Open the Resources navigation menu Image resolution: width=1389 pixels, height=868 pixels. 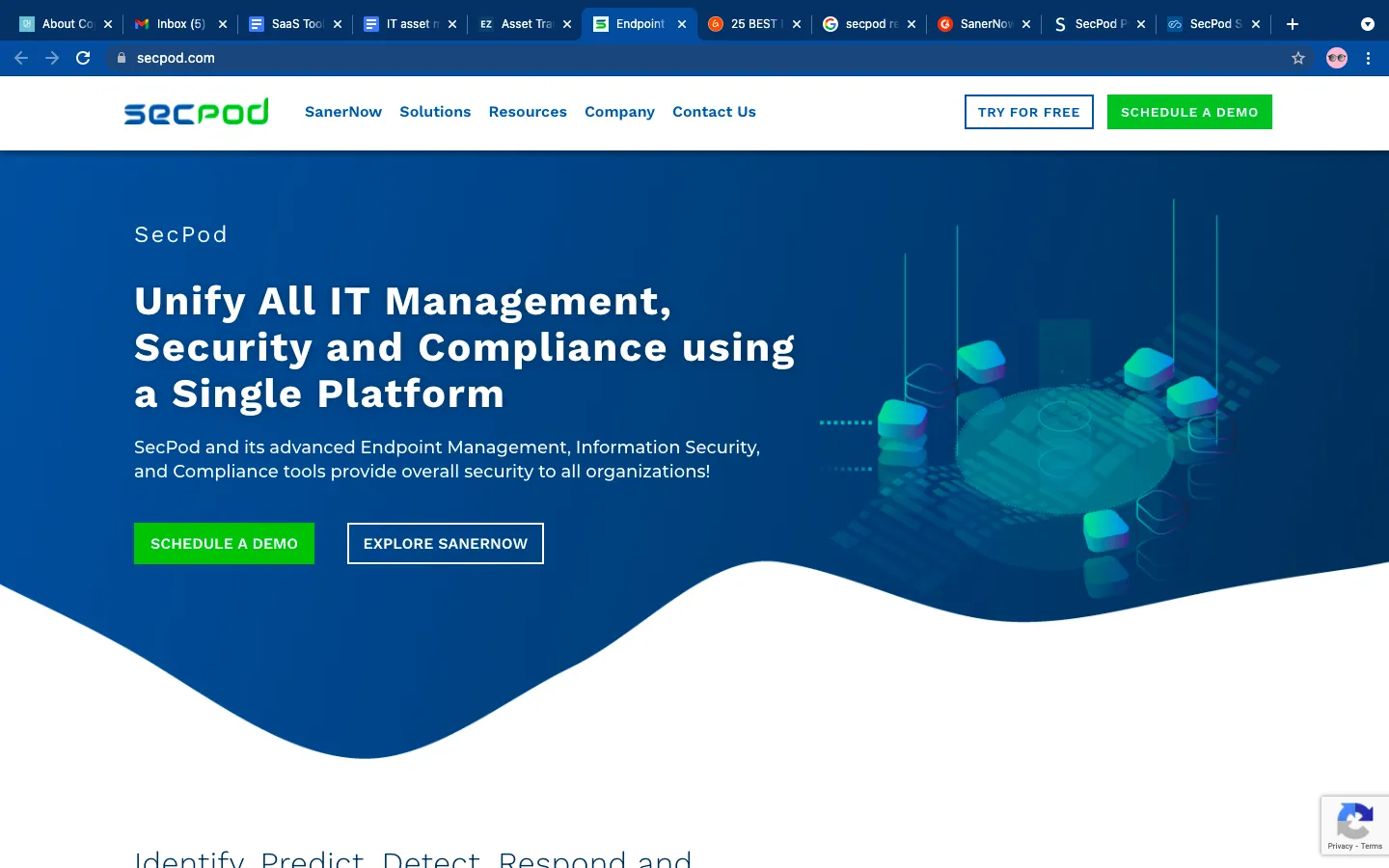(528, 112)
